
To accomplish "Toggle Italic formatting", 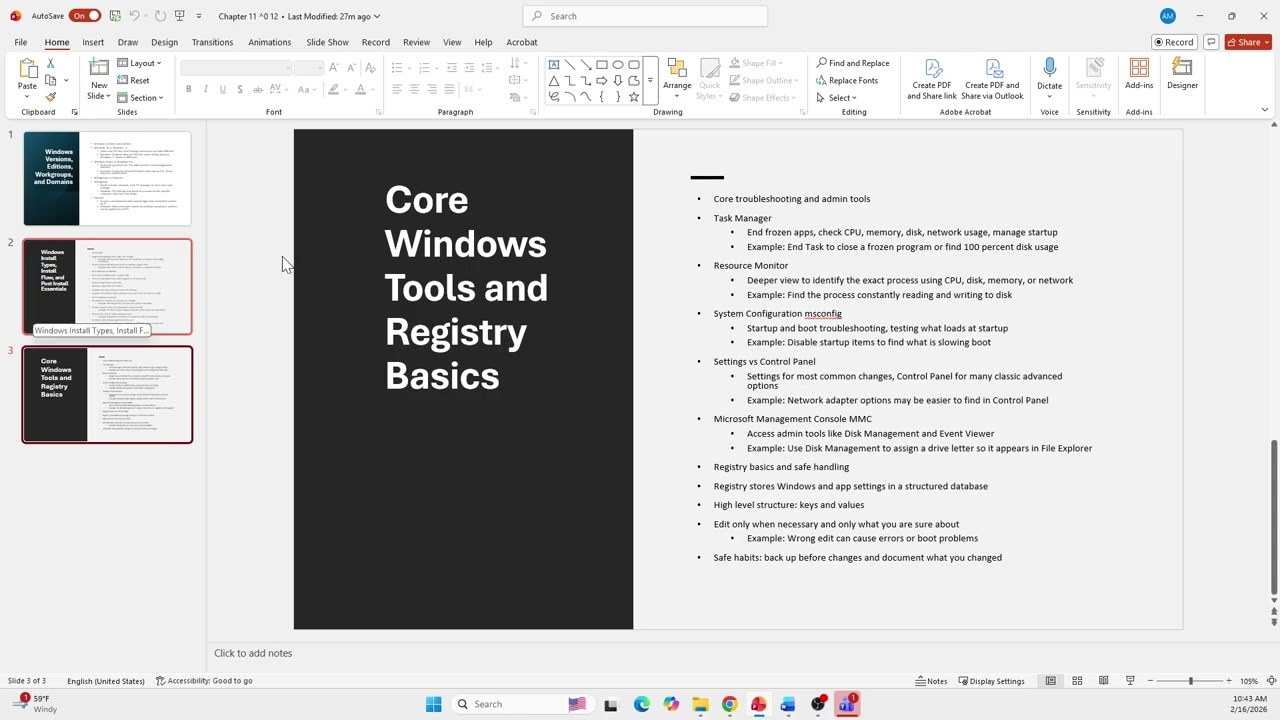I will coord(205,89).
